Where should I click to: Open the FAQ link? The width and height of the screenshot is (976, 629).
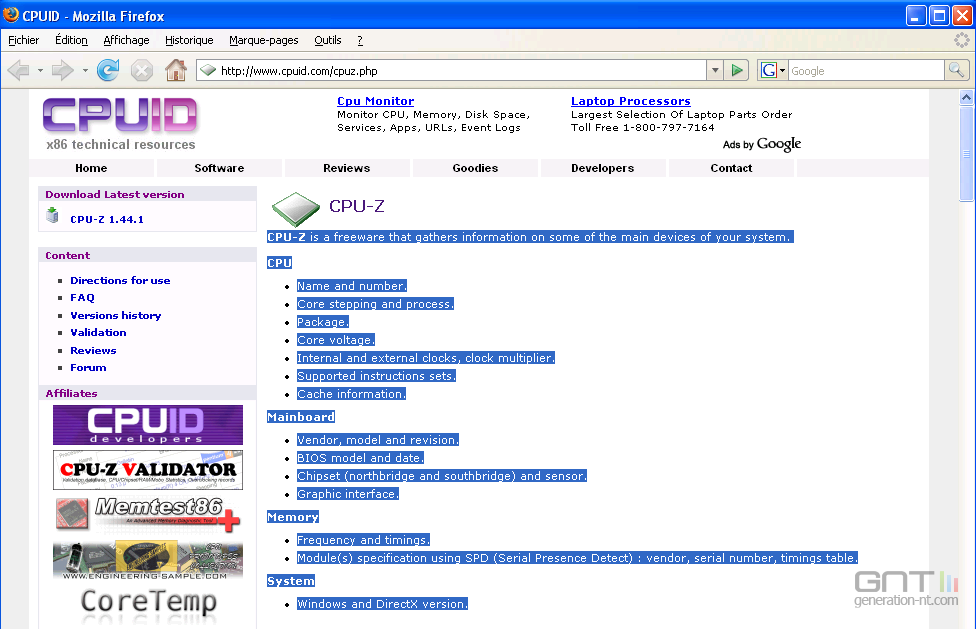pos(82,297)
